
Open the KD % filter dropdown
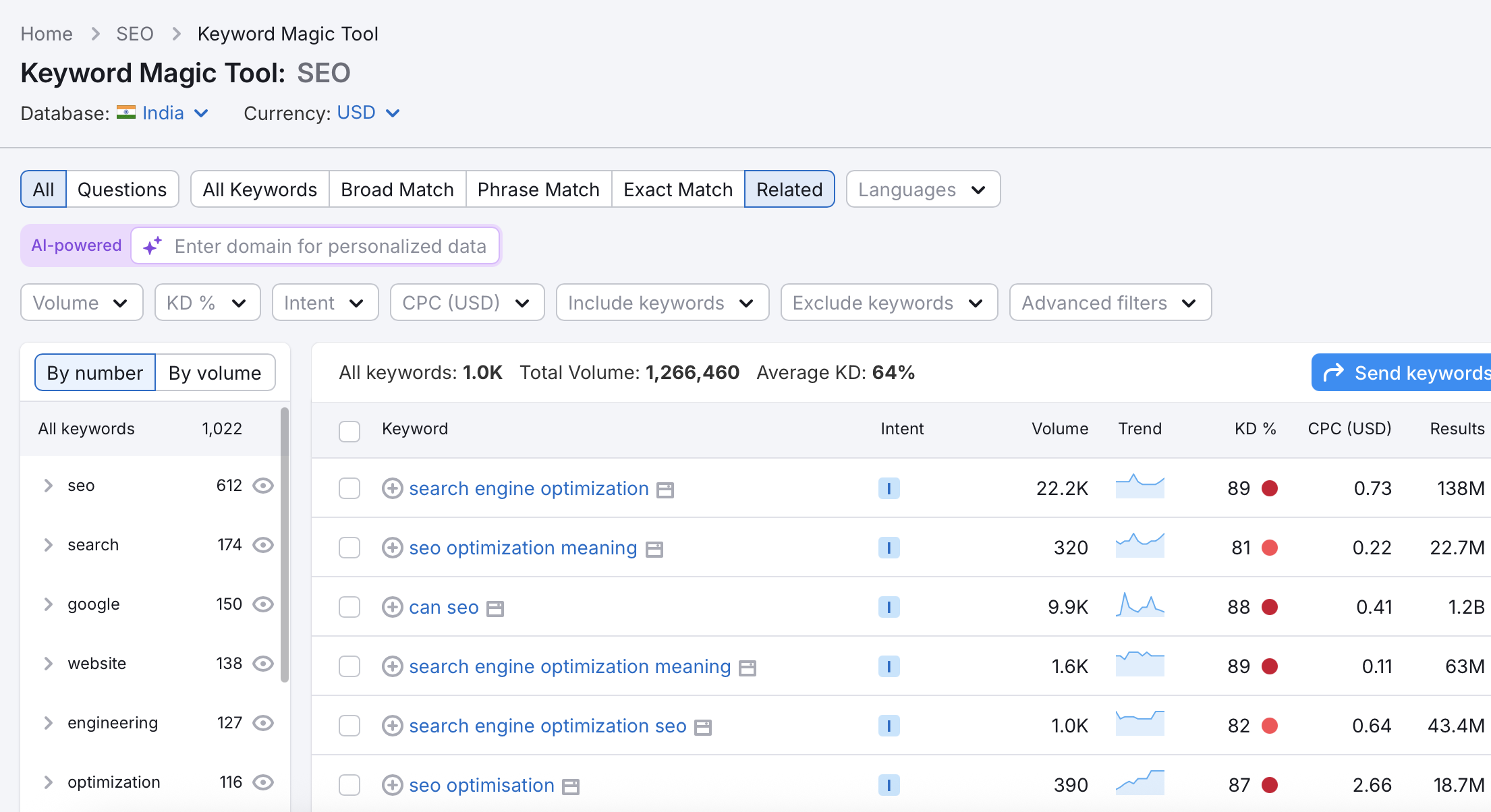pos(207,303)
